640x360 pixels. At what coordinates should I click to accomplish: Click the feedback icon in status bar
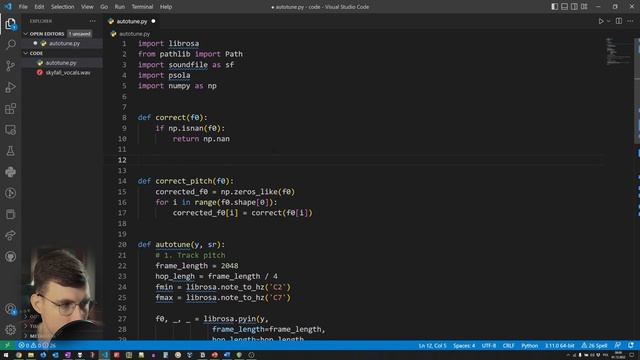618,345
